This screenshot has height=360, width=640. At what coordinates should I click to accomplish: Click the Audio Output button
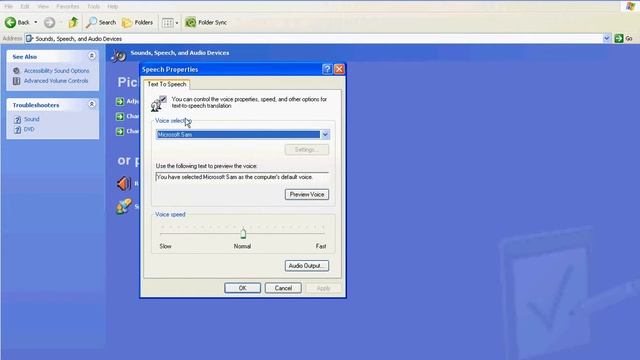pyautogui.click(x=307, y=266)
